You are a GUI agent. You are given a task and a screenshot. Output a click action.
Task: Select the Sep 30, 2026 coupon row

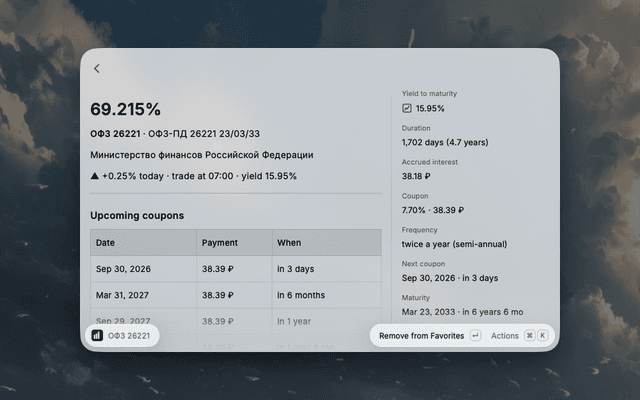click(x=236, y=269)
